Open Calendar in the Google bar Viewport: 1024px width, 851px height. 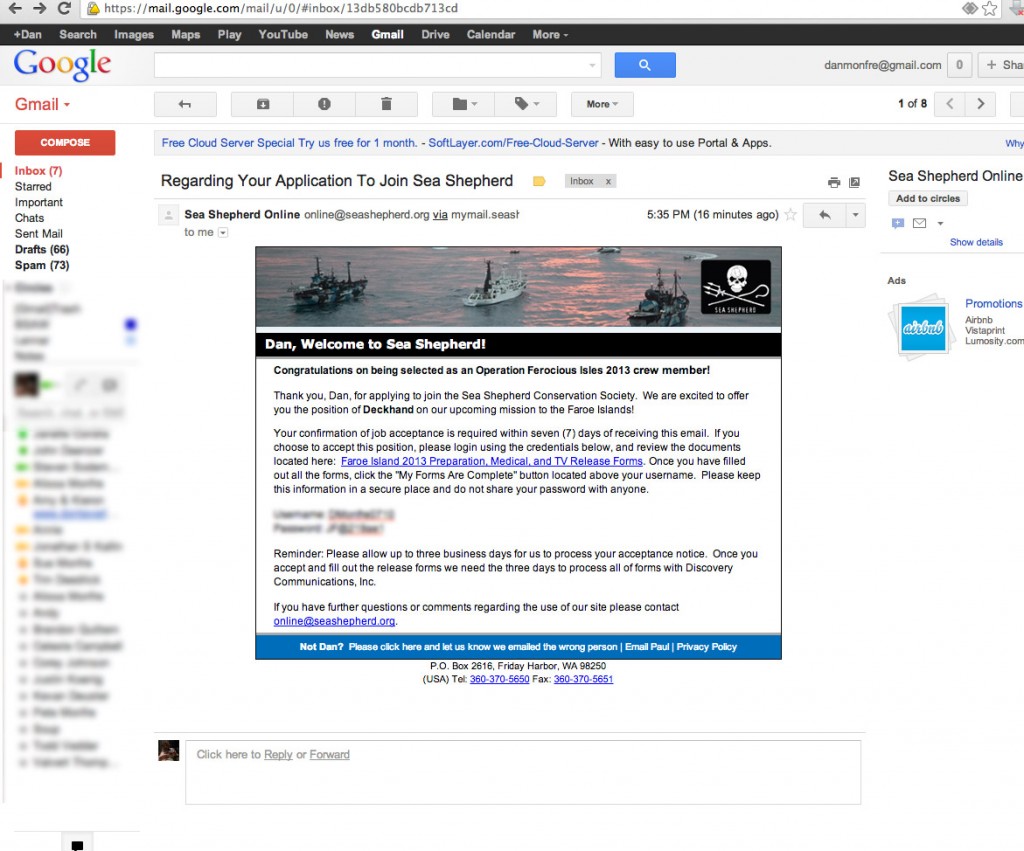coord(490,35)
